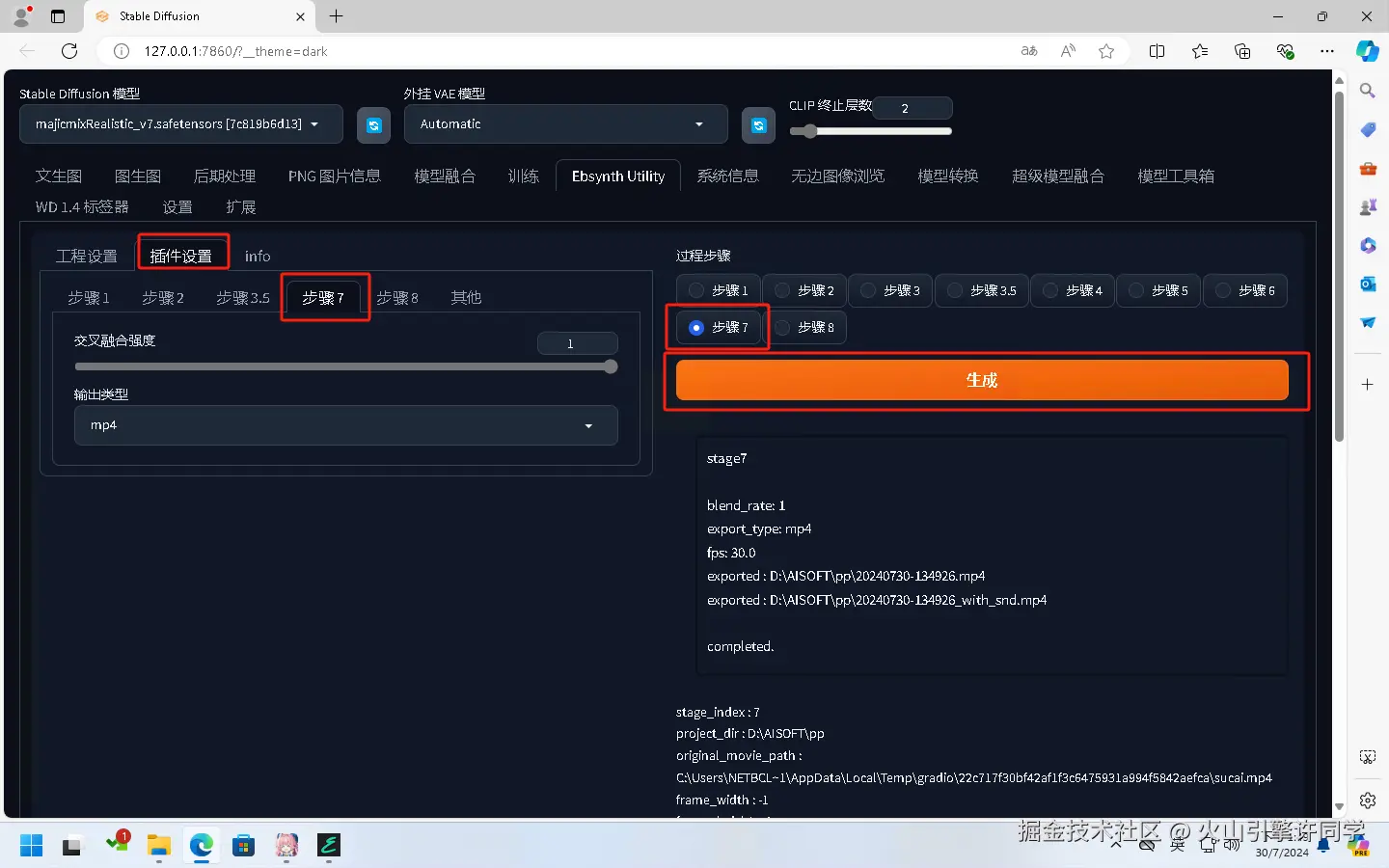The height and width of the screenshot is (868, 1389).
Task: Click the 交叉融合强度 value field
Action: [577, 343]
